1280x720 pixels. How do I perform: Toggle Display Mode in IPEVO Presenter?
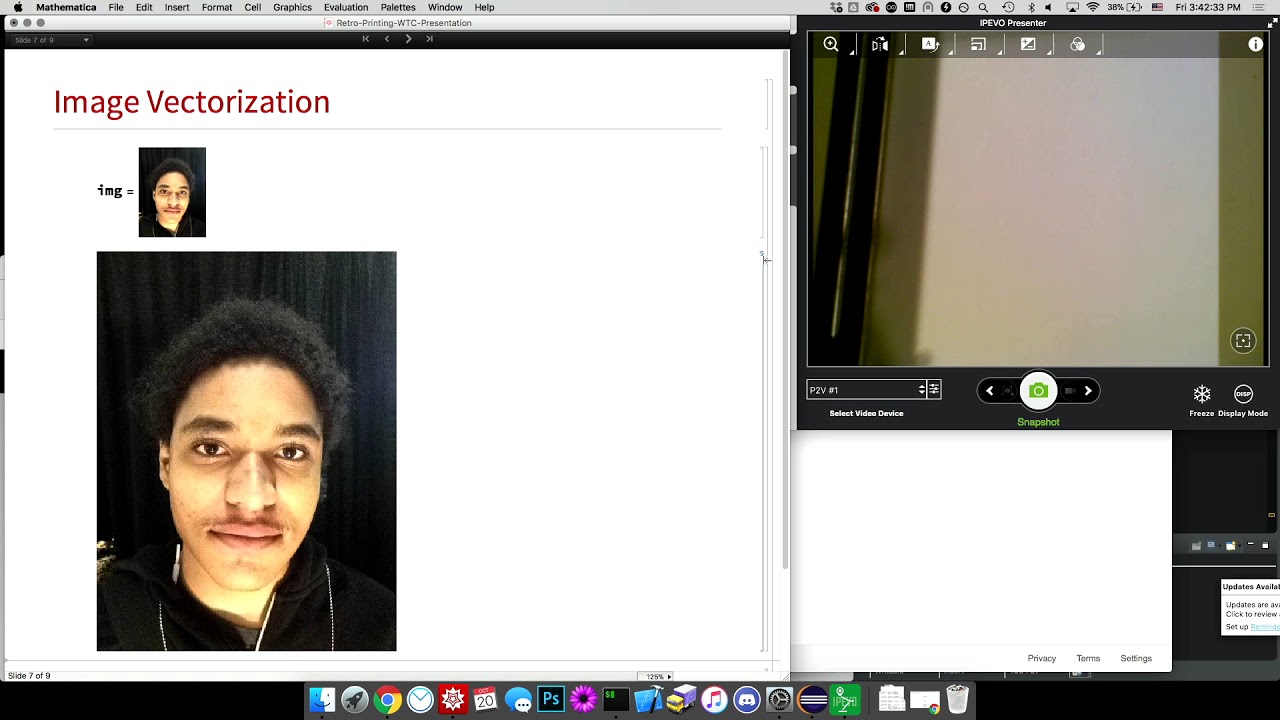(1243, 394)
